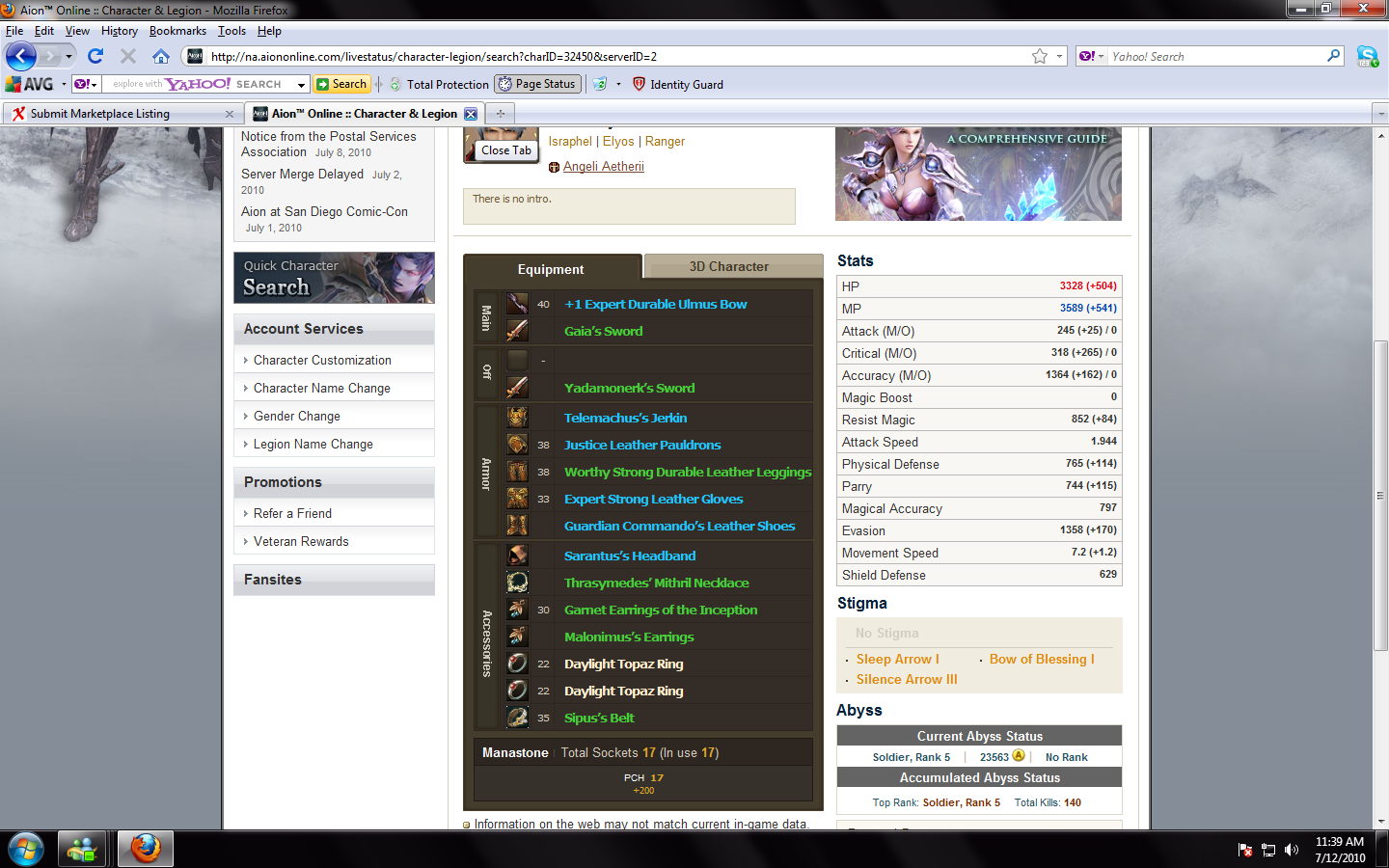Open the Bookmarks menu
Viewport: 1389px width, 868px height.
[x=177, y=31]
